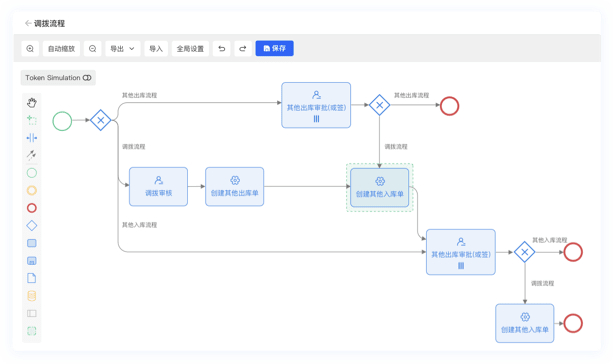Go back using the arrow beside 调拨流程

[x=28, y=23]
